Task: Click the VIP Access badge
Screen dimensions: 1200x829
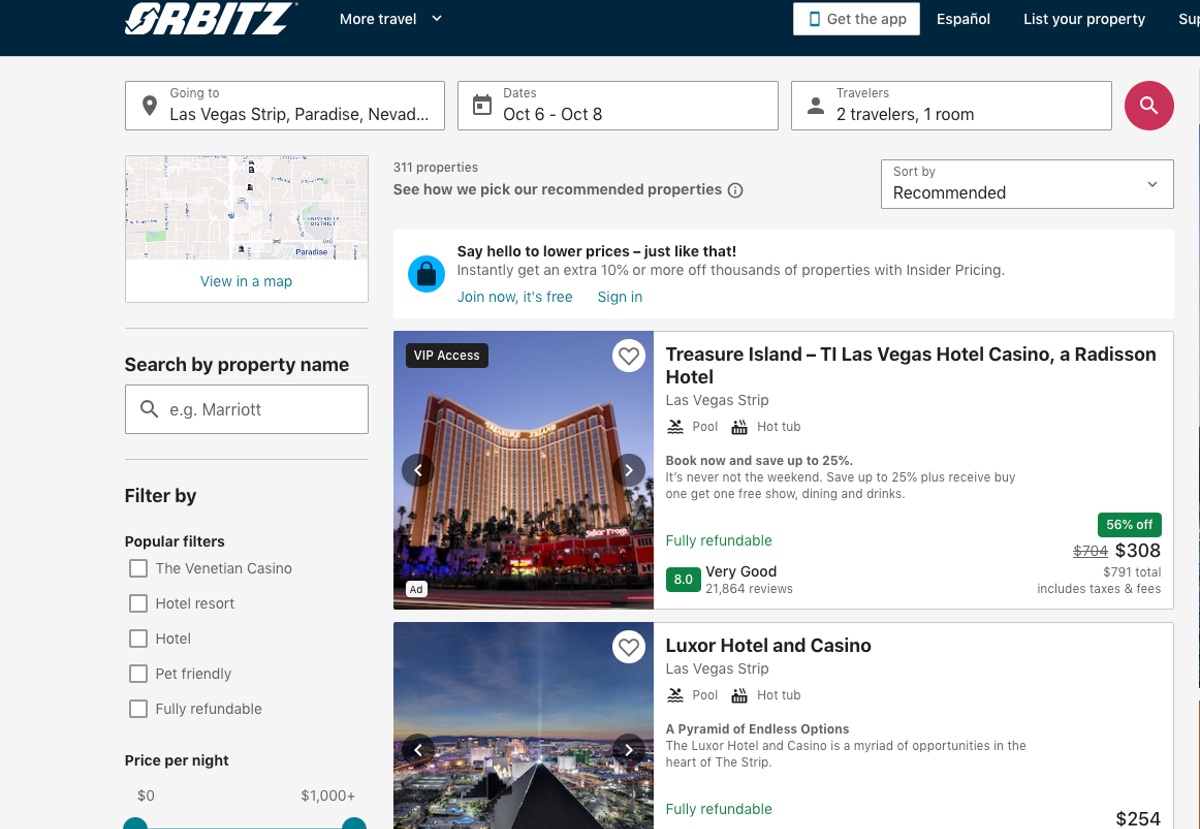Action: [447, 355]
